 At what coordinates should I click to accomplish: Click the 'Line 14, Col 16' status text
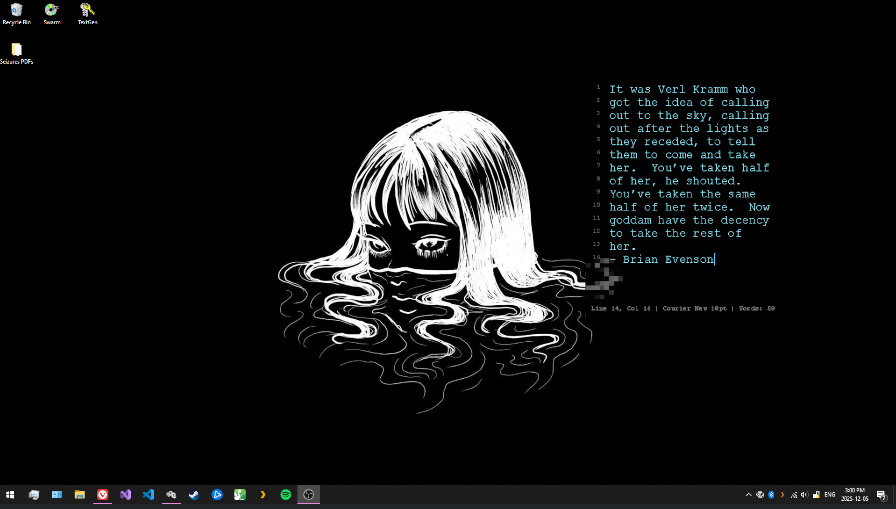tap(621, 308)
